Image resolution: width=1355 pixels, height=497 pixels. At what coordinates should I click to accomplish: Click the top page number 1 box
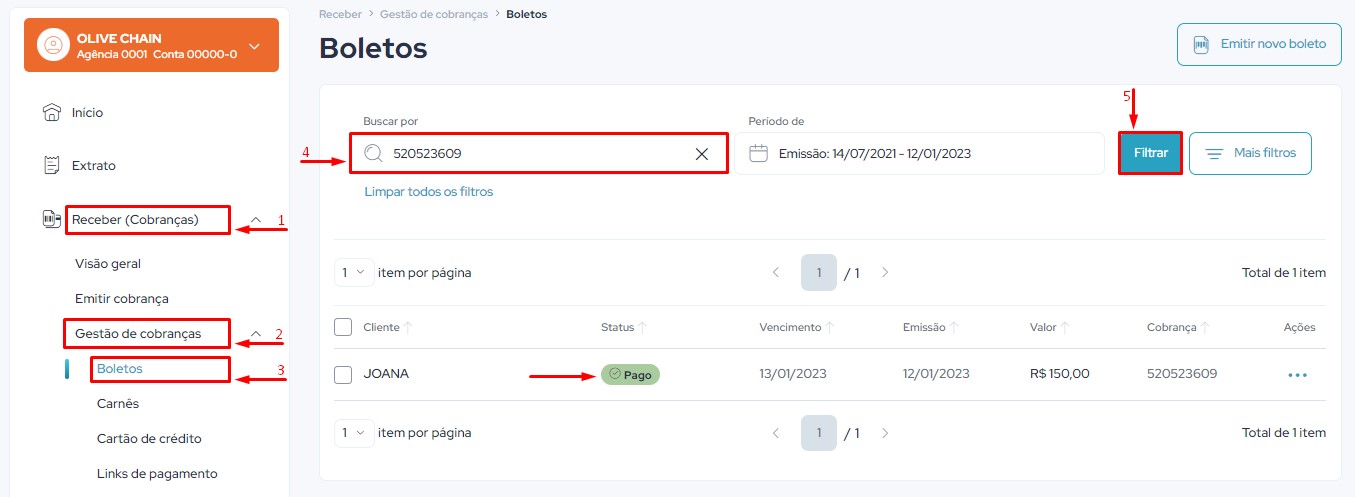point(819,272)
